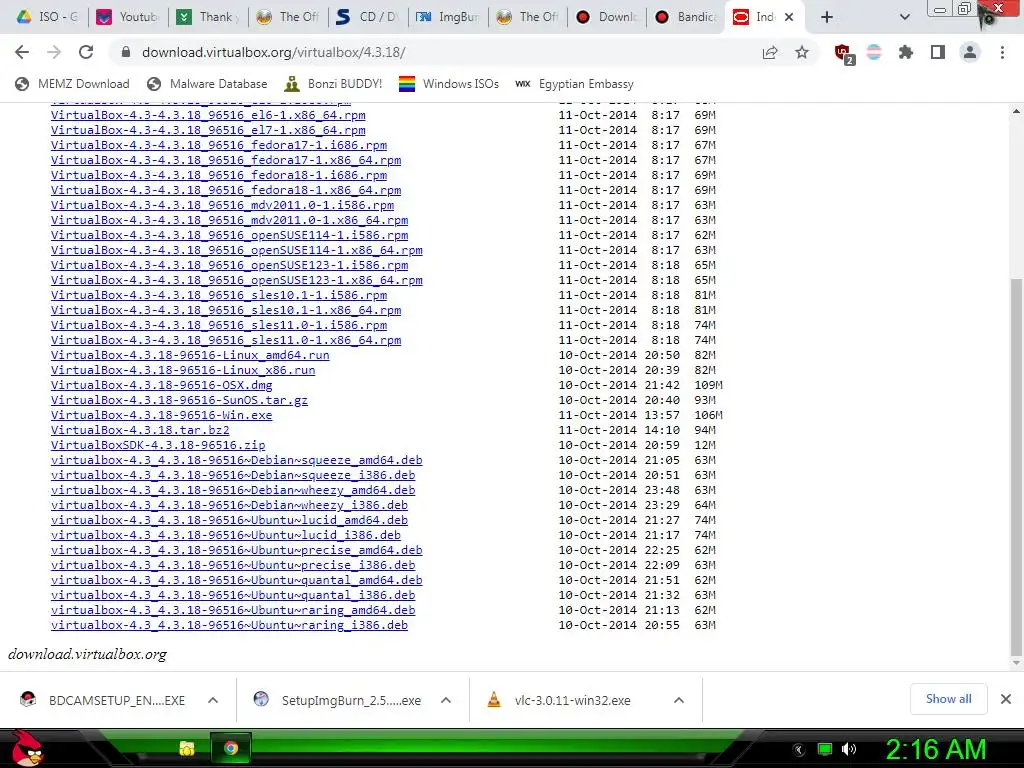
Task: Reload the current page
Action: pos(86,52)
